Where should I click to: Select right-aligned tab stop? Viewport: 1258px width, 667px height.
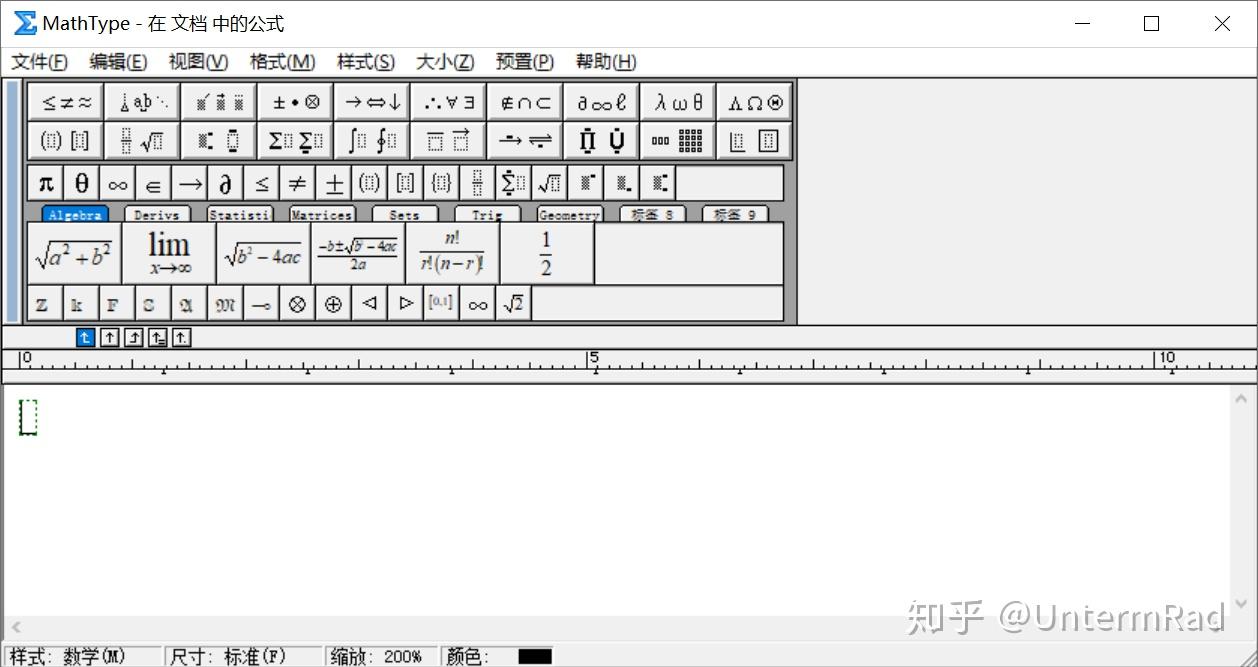[134, 338]
